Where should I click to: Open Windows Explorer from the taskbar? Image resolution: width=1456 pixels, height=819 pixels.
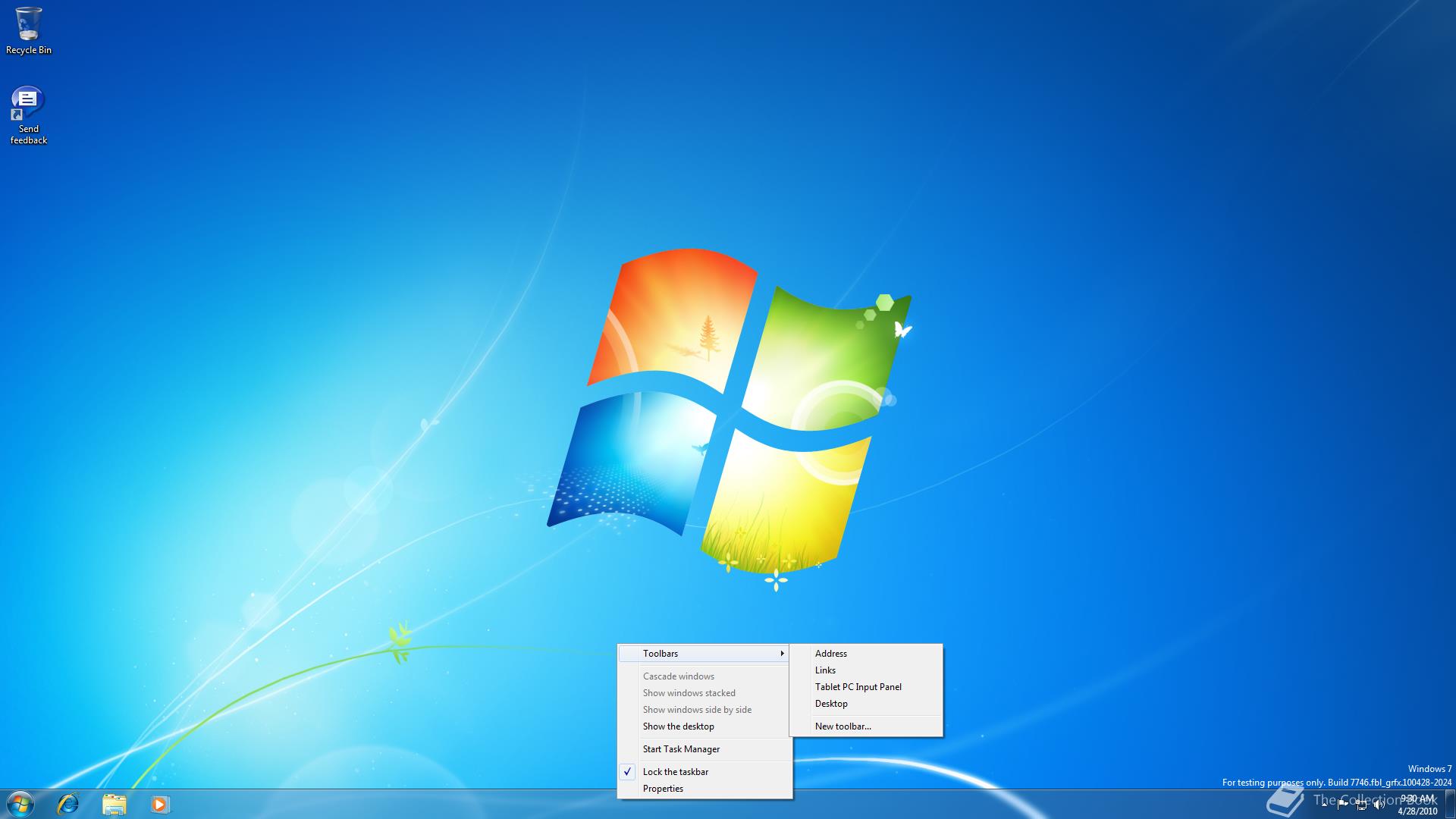115,804
